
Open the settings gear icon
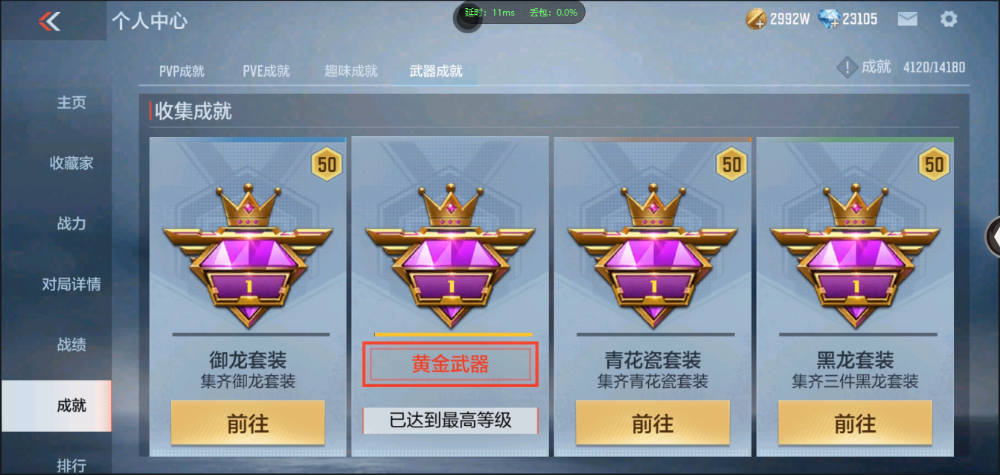tap(948, 19)
